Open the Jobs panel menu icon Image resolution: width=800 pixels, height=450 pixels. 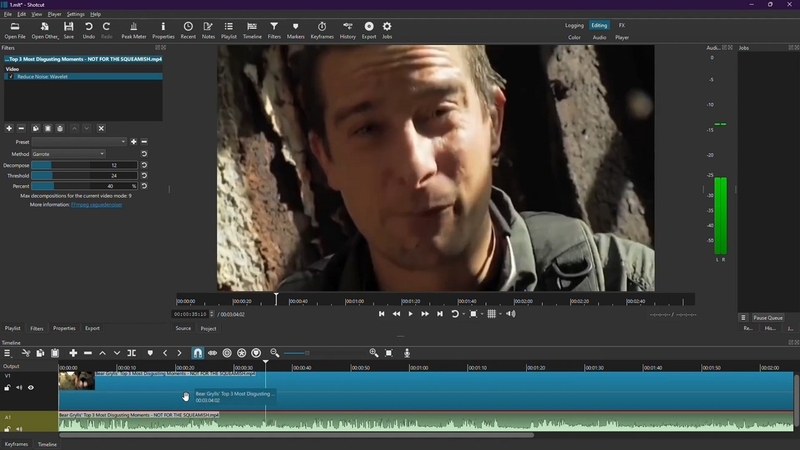point(743,317)
